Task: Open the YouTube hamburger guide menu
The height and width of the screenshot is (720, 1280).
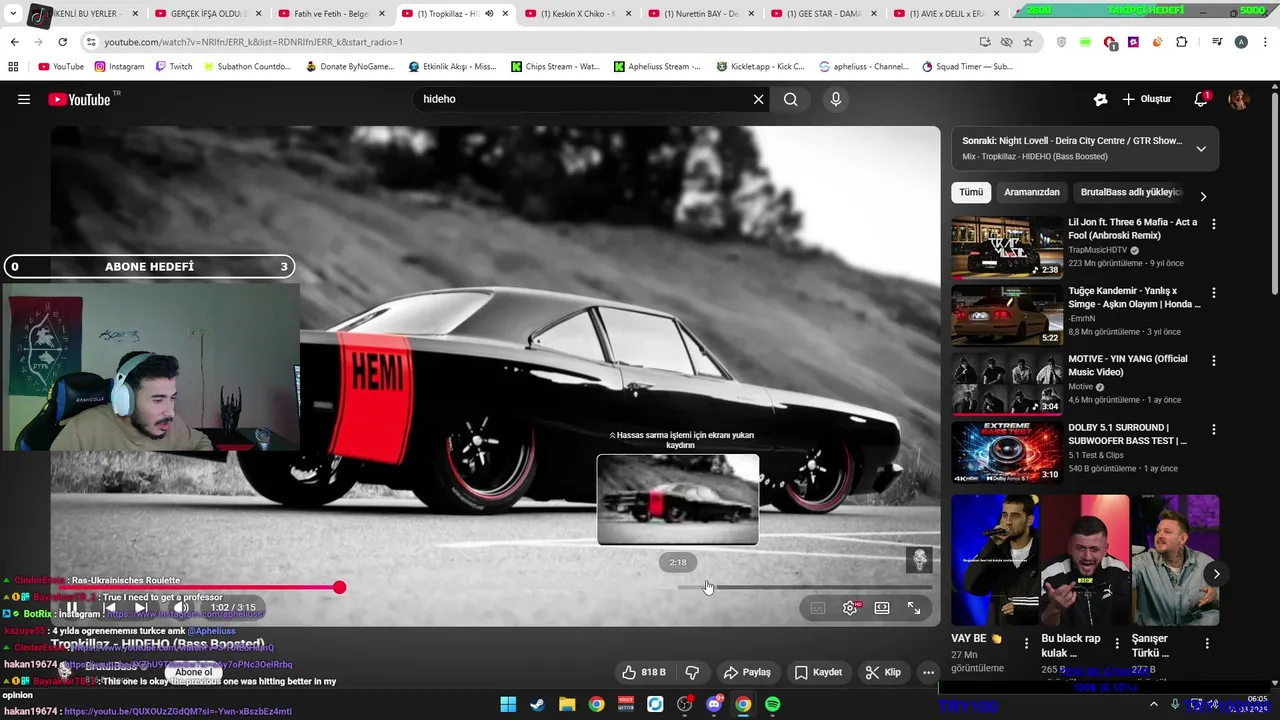Action: pyautogui.click(x=24, y=99)
